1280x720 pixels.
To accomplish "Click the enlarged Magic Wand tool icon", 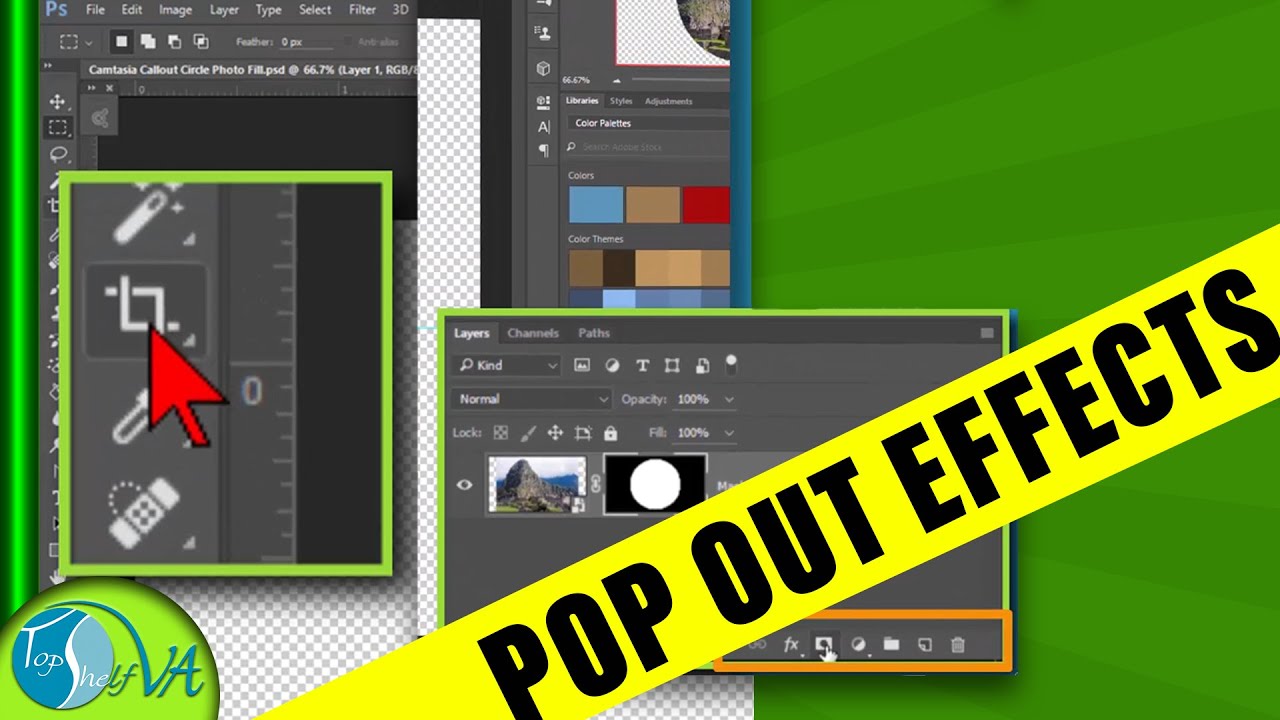I will [147, 212].
